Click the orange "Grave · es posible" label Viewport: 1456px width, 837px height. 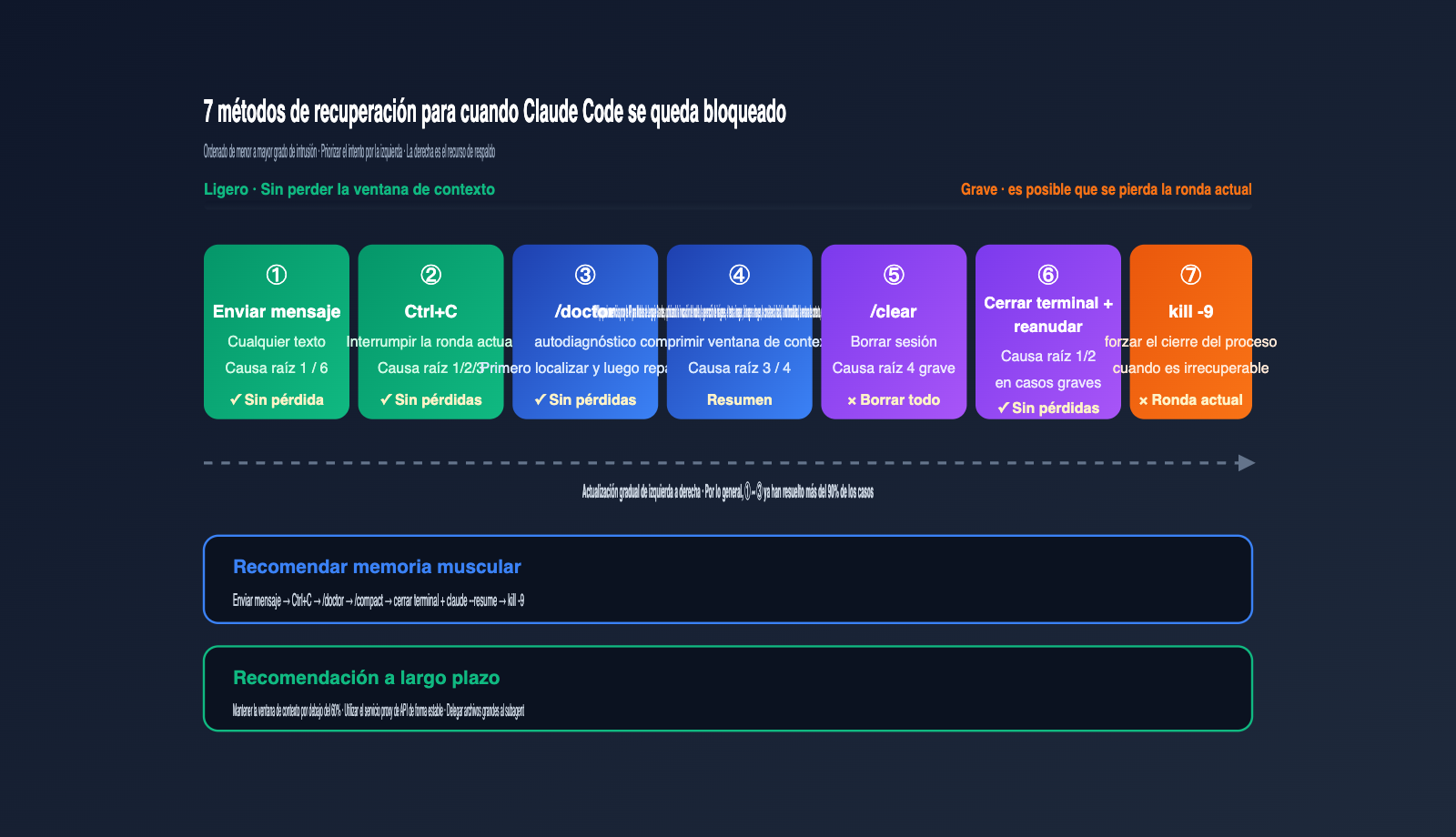tap(1107, 189)
